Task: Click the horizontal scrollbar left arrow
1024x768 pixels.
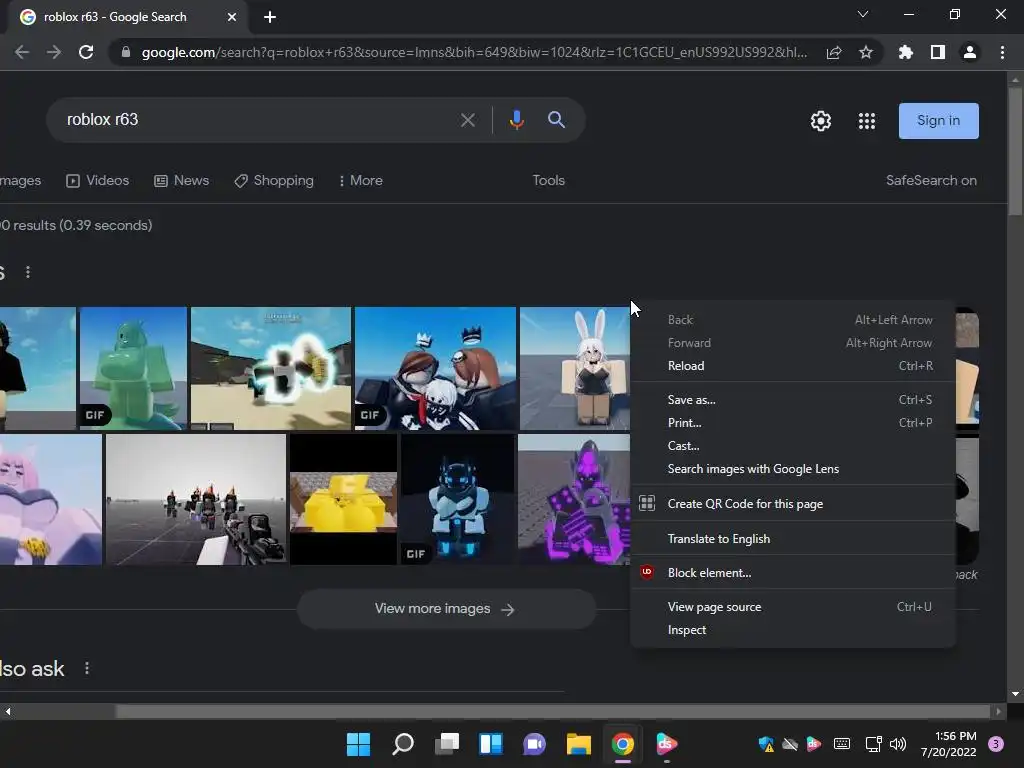Action: pyautogui.click(x=7, y=711)
